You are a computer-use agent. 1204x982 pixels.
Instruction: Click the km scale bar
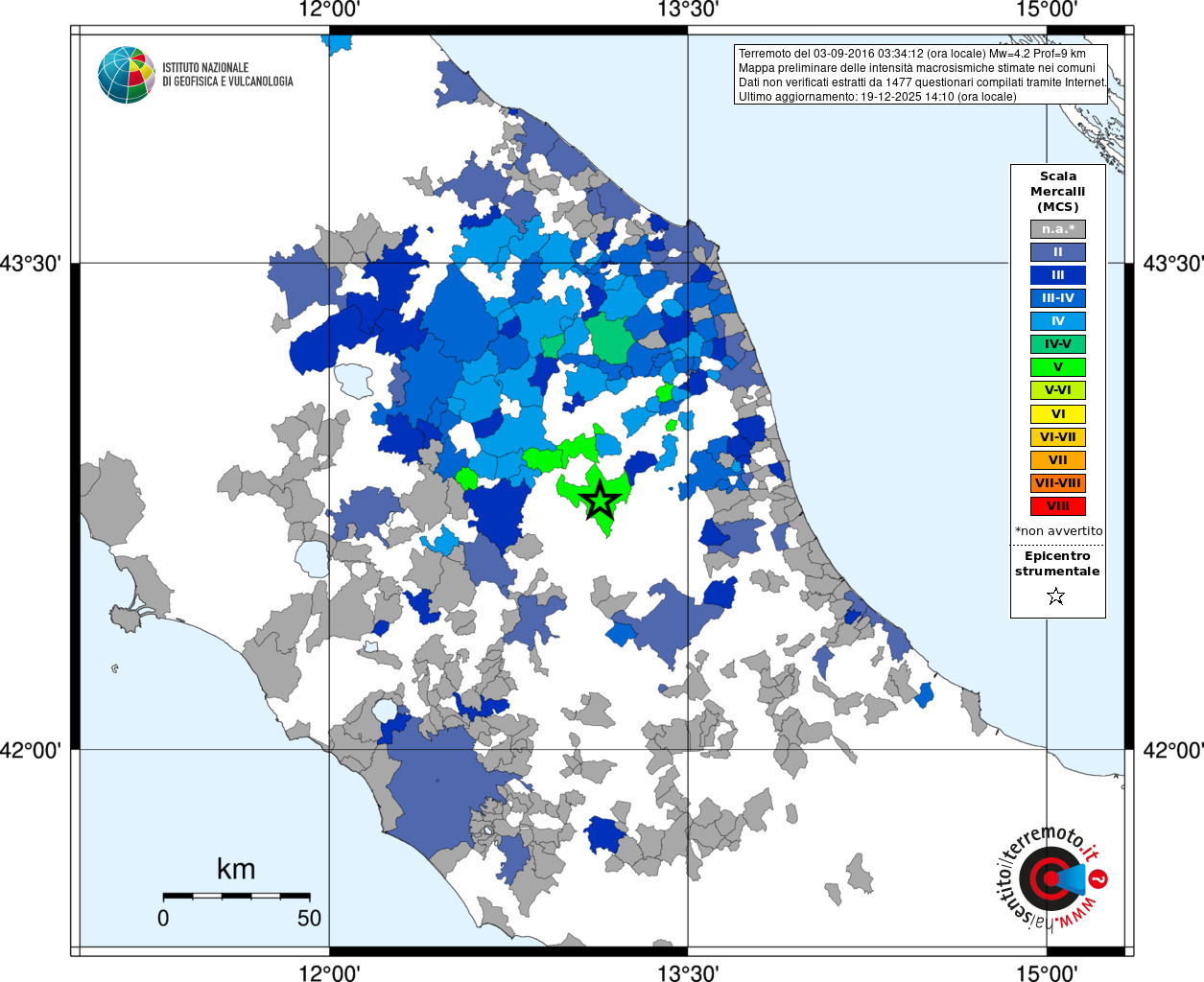236,896
